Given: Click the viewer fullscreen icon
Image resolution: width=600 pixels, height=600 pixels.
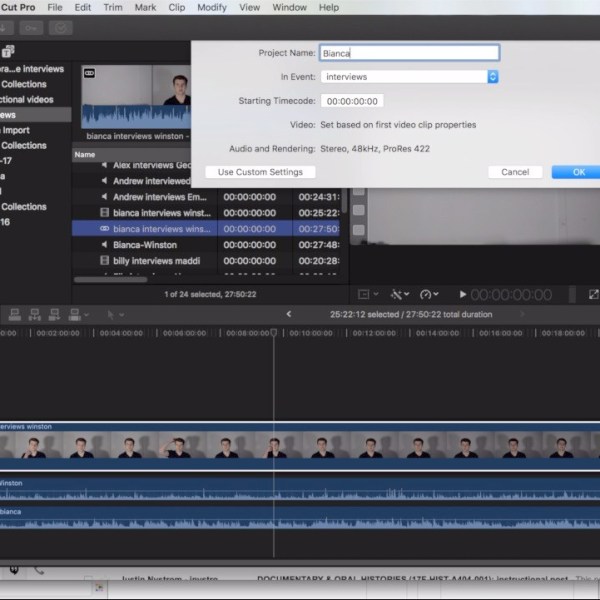Looking at the screenshot, I should [x=595, y=295].
